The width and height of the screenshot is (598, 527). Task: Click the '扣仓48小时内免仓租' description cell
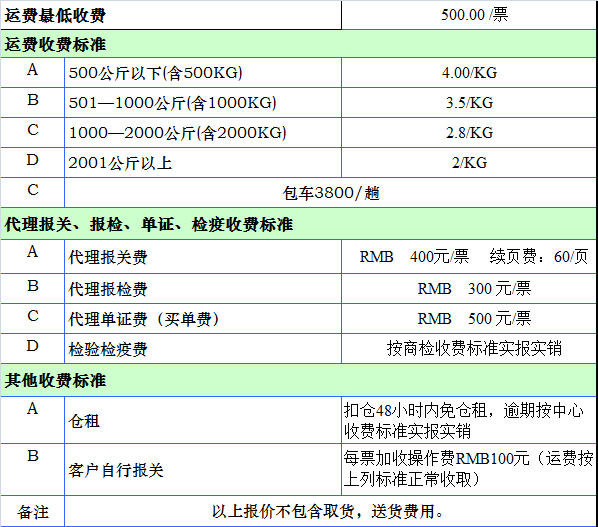[x=469, y=420]
